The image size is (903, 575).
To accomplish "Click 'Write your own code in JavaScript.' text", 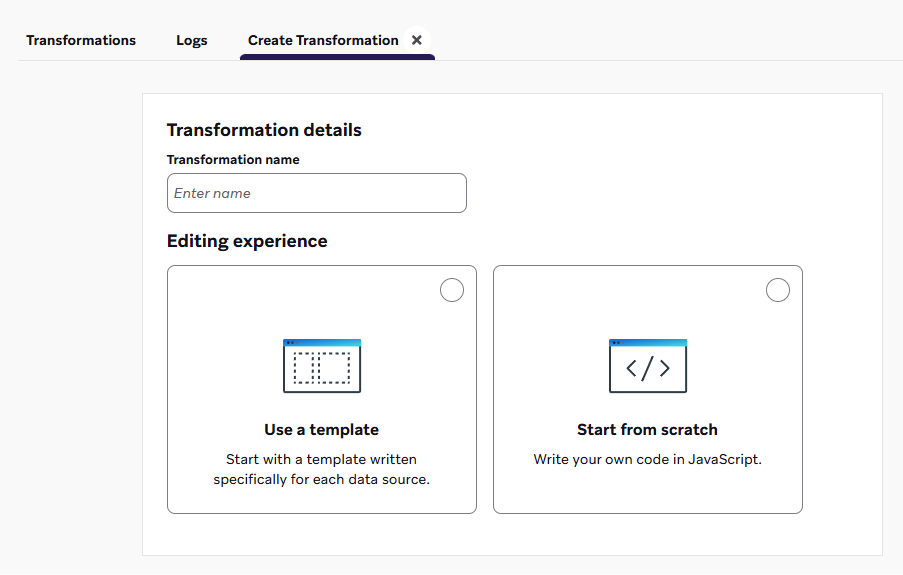I will [x=647, y=459].
